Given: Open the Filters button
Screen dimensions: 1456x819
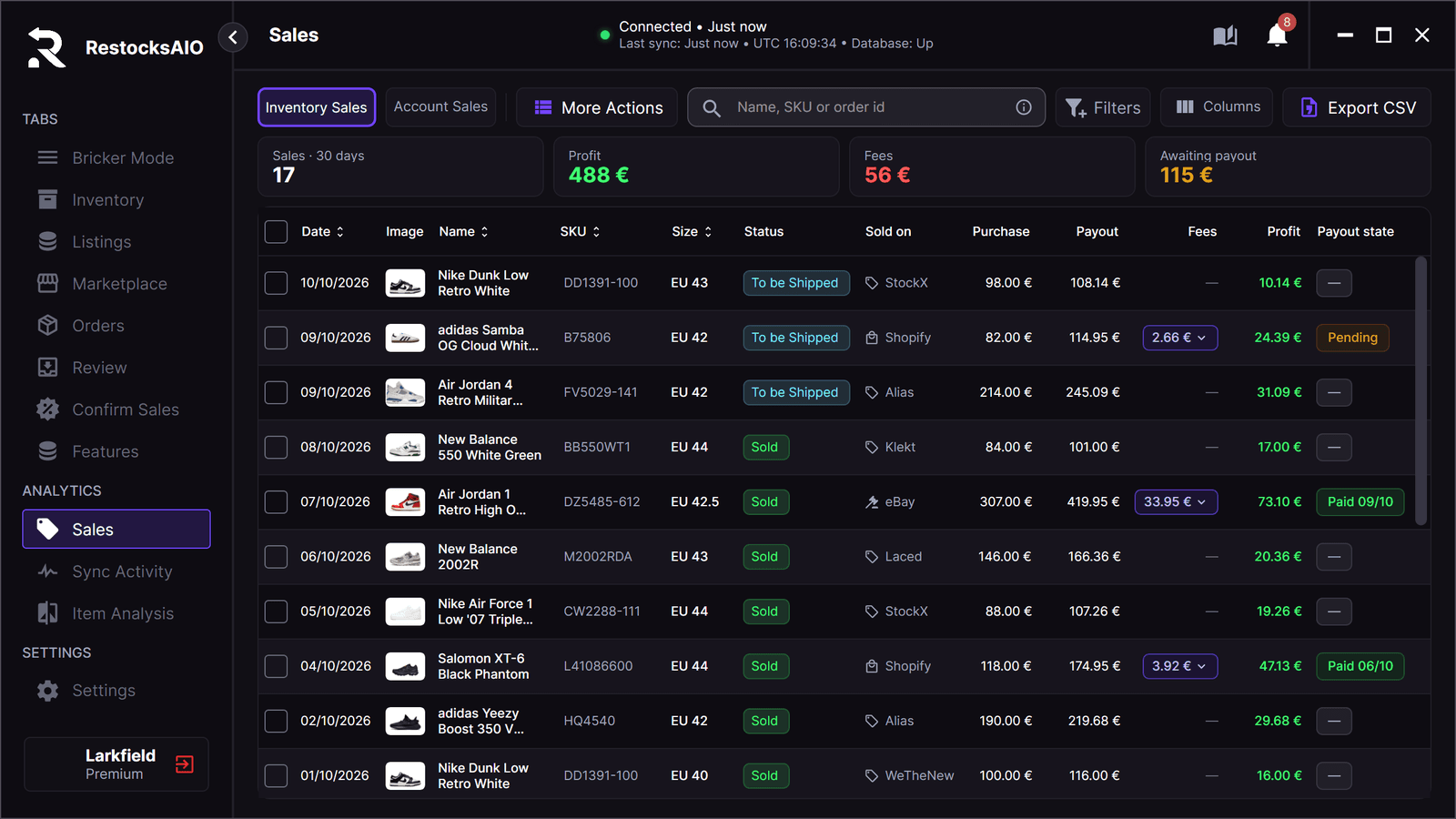Looking at the screenshot, I should click(x=1103, y=107).
